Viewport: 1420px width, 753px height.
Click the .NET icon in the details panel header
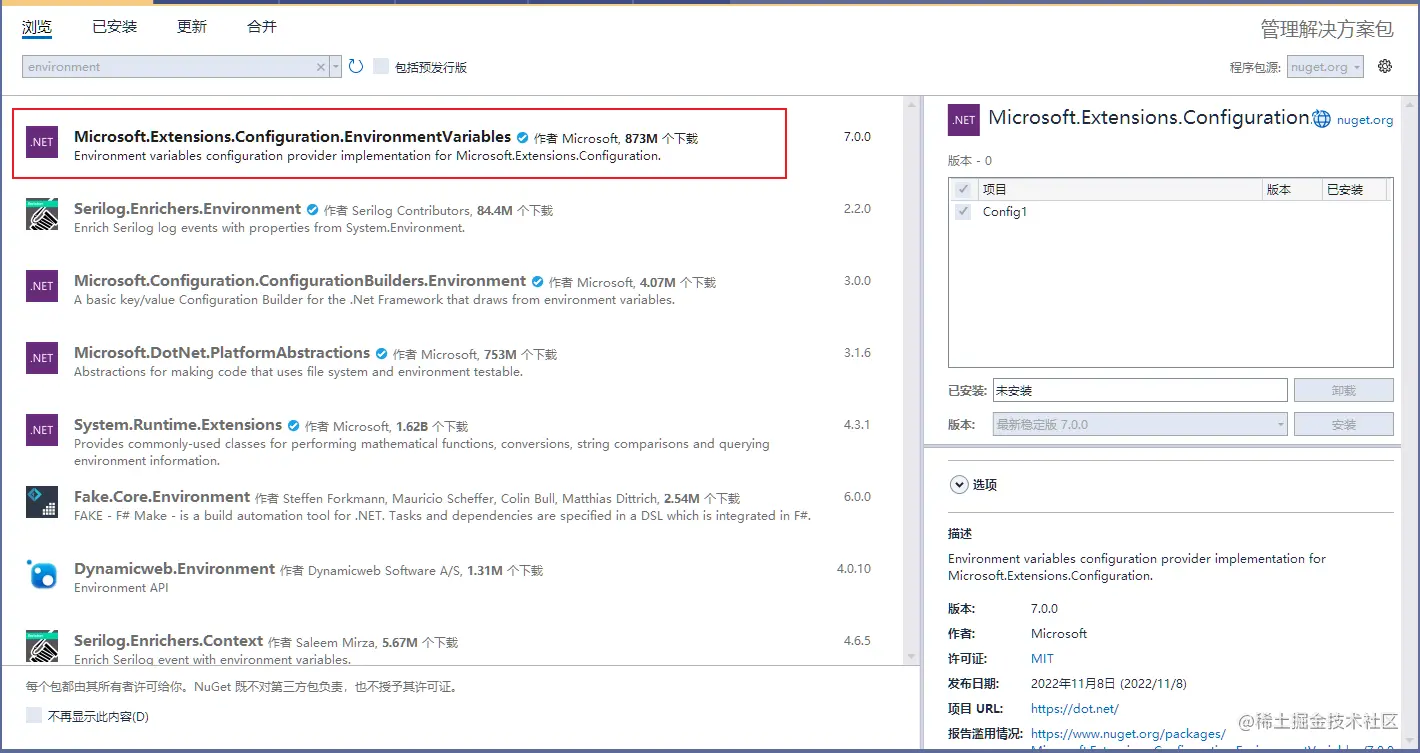coord(964,120)
